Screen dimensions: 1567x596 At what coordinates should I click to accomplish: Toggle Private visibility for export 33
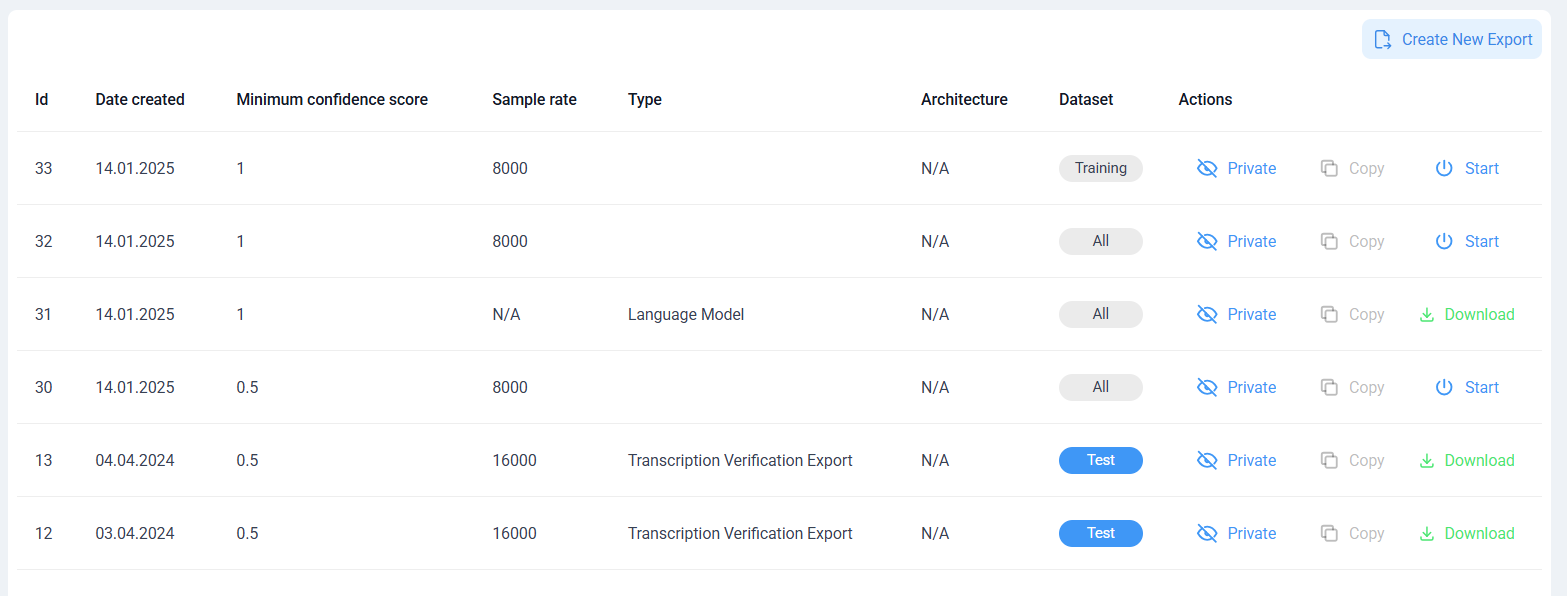click(x=1237, y=168)
